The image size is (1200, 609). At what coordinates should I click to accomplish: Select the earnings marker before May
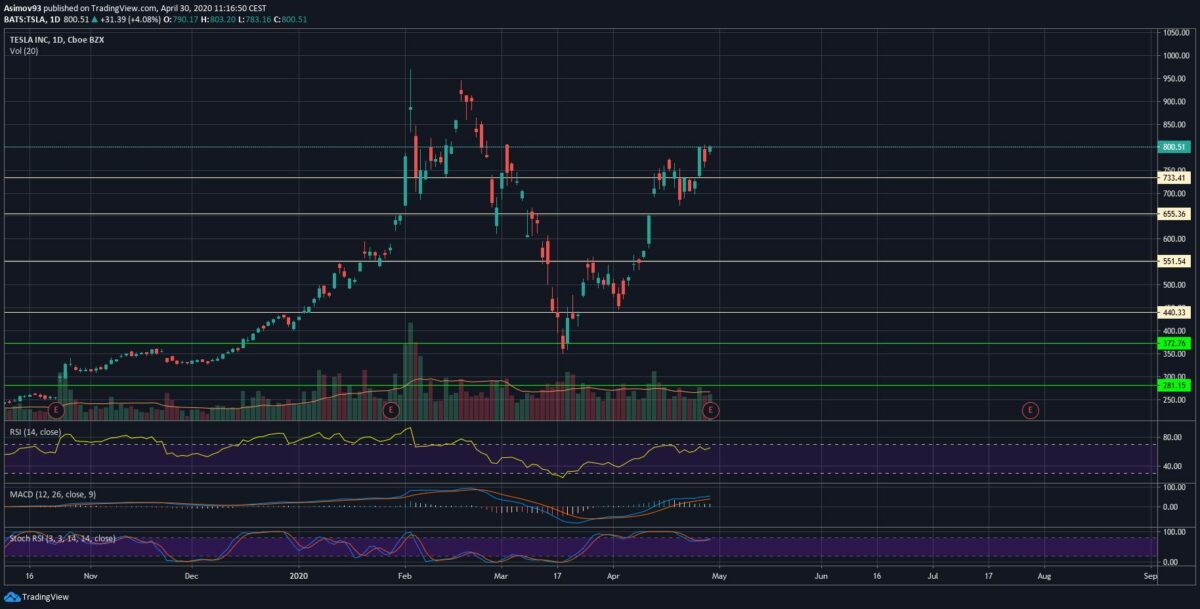[710, 410]
